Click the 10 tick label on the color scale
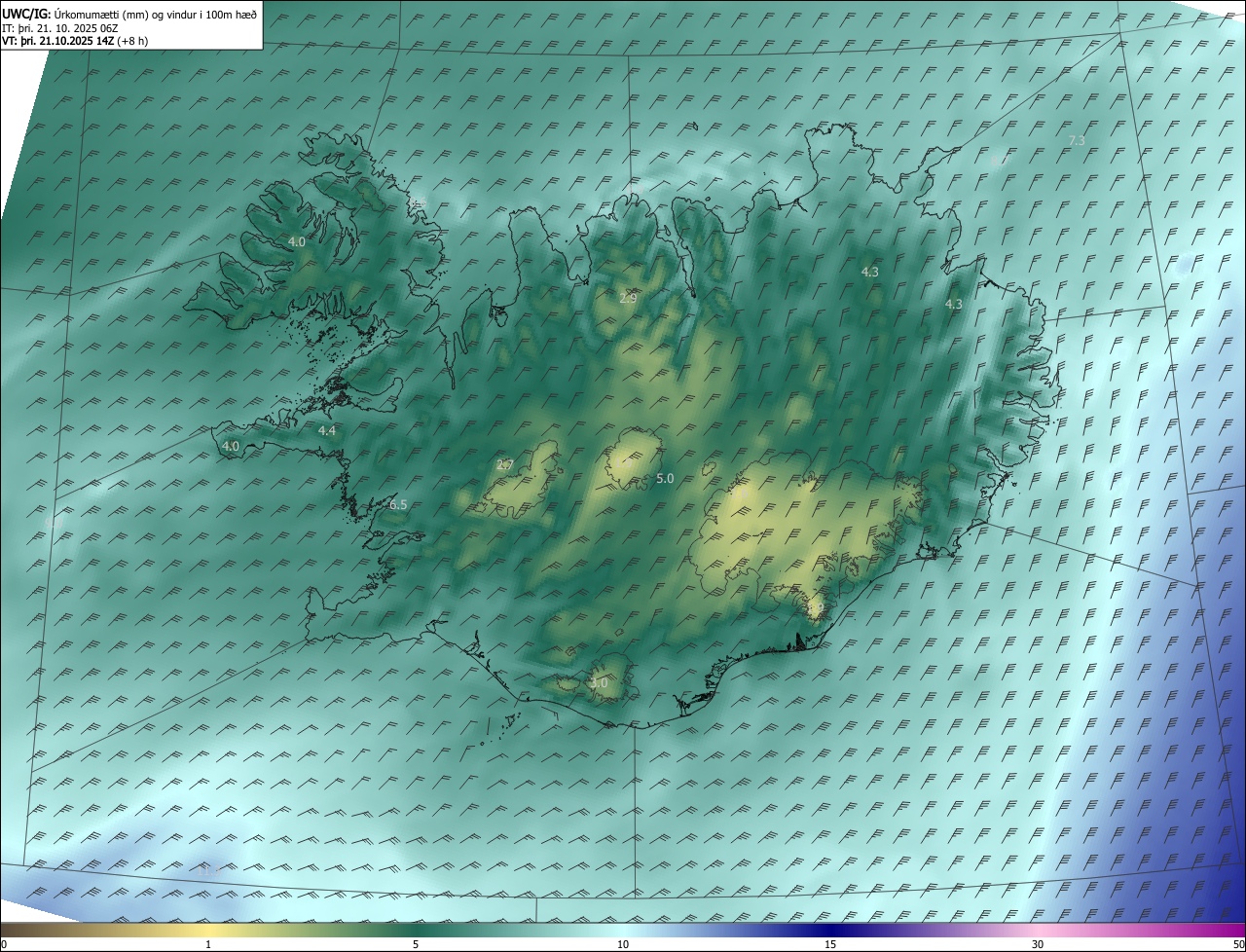Image resolution: width=1246 pixels, height=952 pixels. pos(623,945)
